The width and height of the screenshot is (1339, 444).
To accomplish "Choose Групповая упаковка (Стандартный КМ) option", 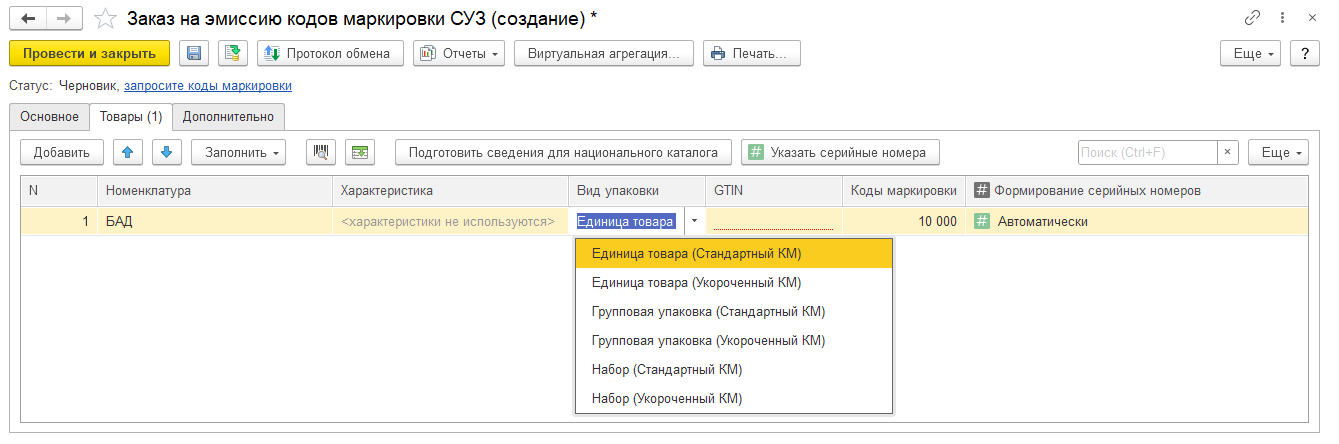I will 708,312.
